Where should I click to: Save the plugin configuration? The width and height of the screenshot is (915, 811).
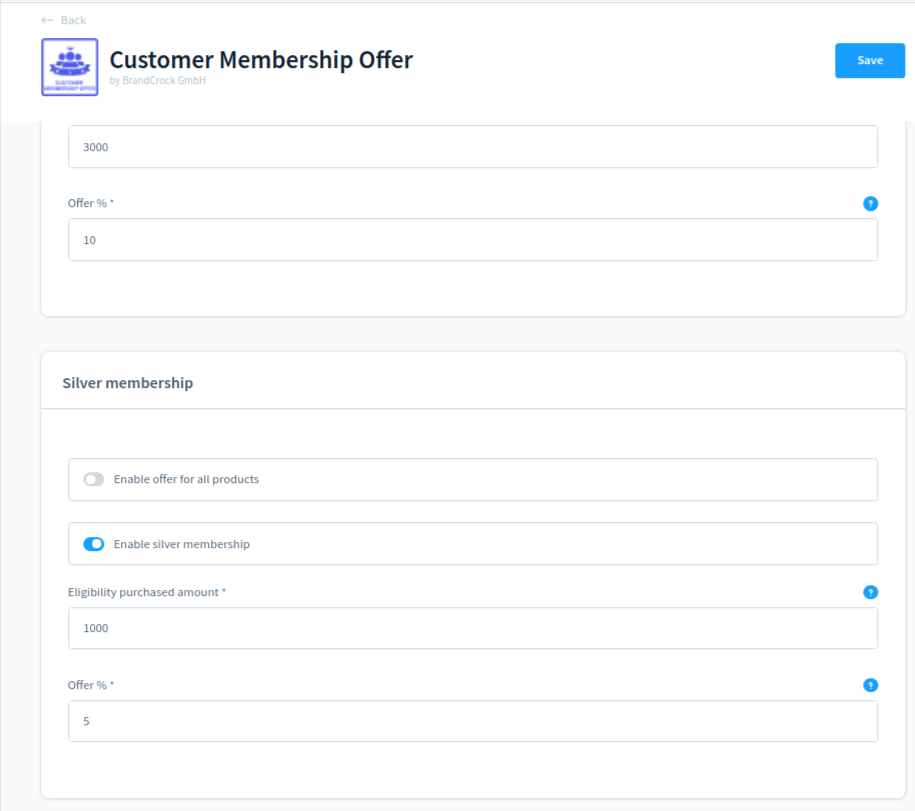click(869, 61)
